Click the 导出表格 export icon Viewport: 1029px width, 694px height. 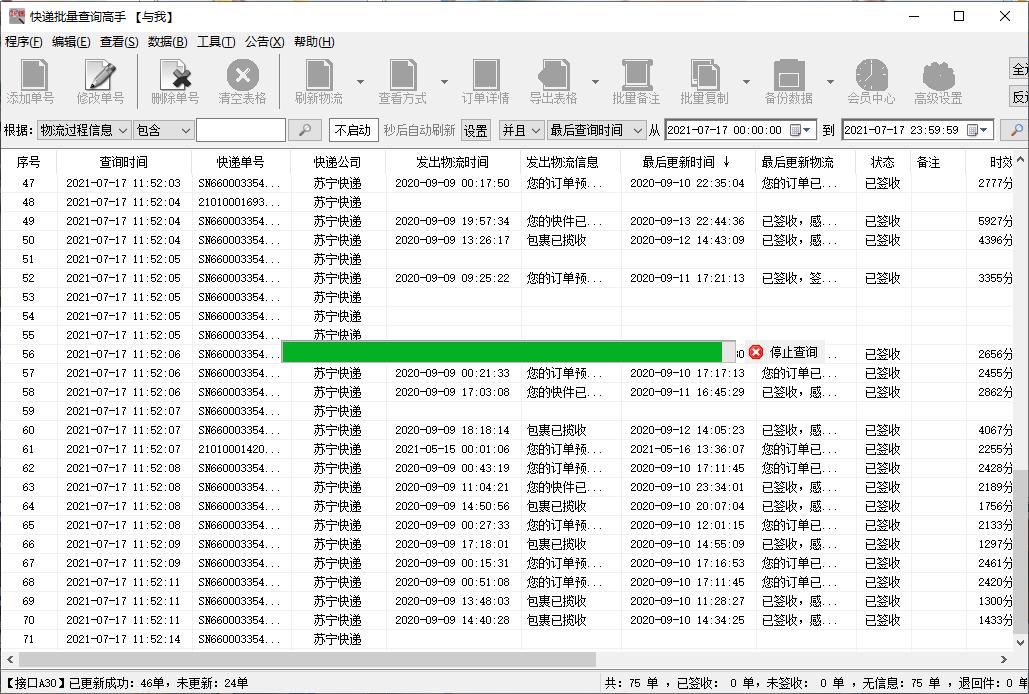pyautogui.click(x=556, y=80)
